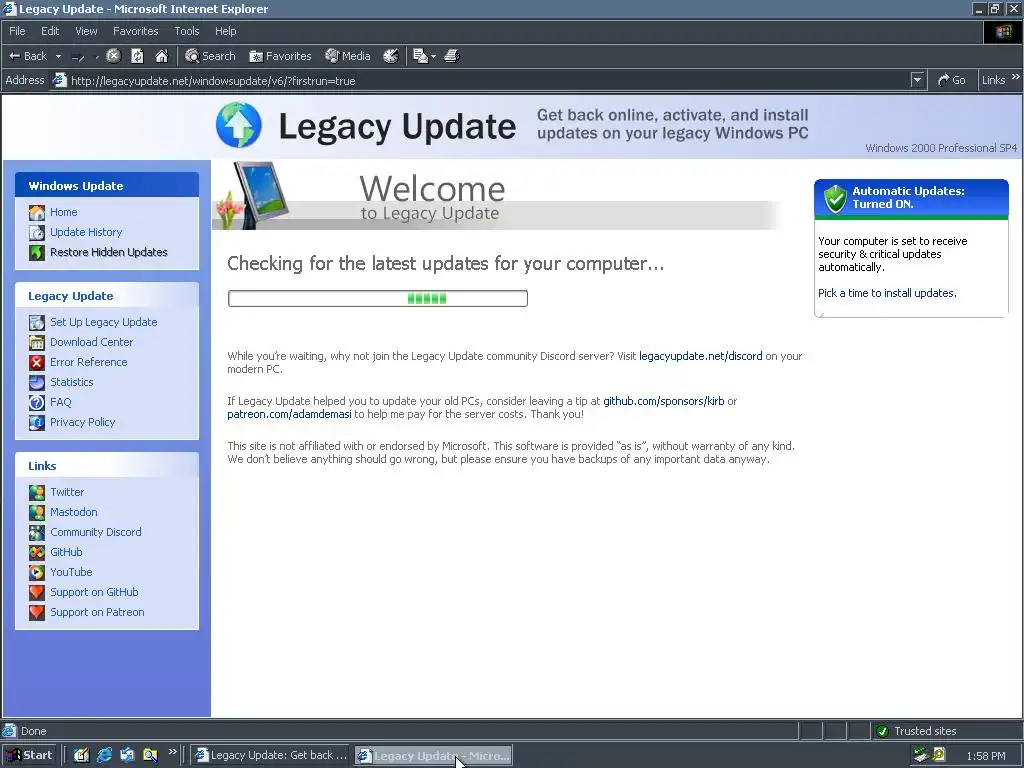1024x768 pixels.
Task: Open Restore Hidden Updates link
Action: coord(108,252)
